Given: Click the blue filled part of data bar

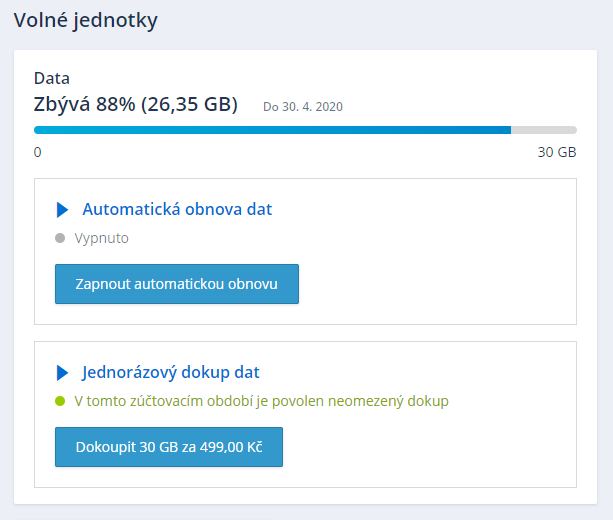Looking at the screenshot, I should point(270,130).
